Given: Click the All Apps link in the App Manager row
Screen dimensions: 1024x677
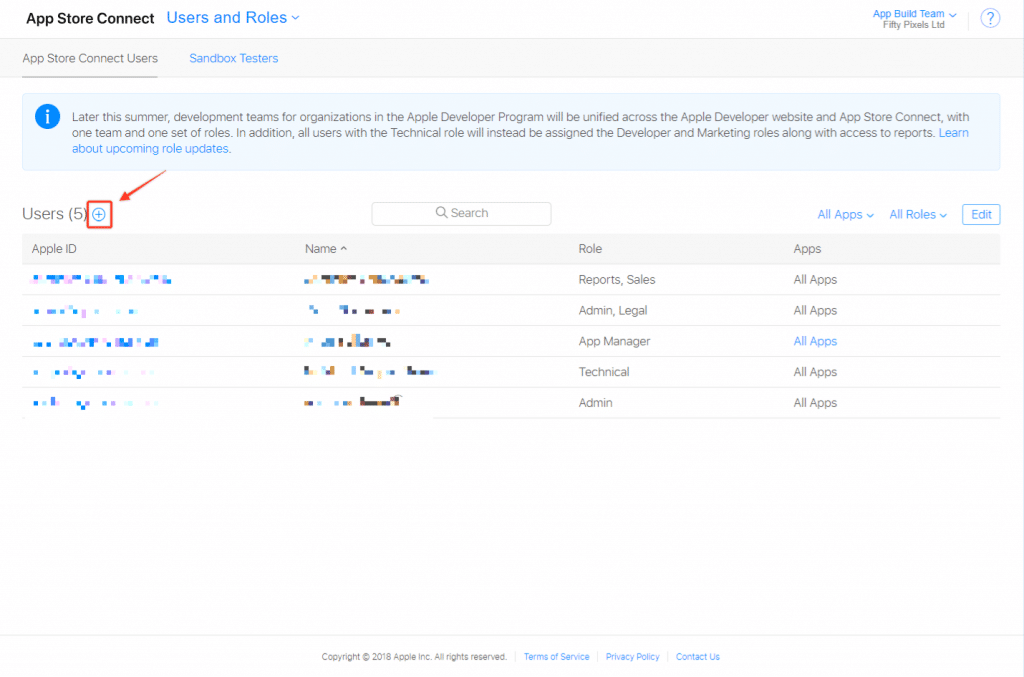Looking at the screenshot, I should click(x=815, y=341).
